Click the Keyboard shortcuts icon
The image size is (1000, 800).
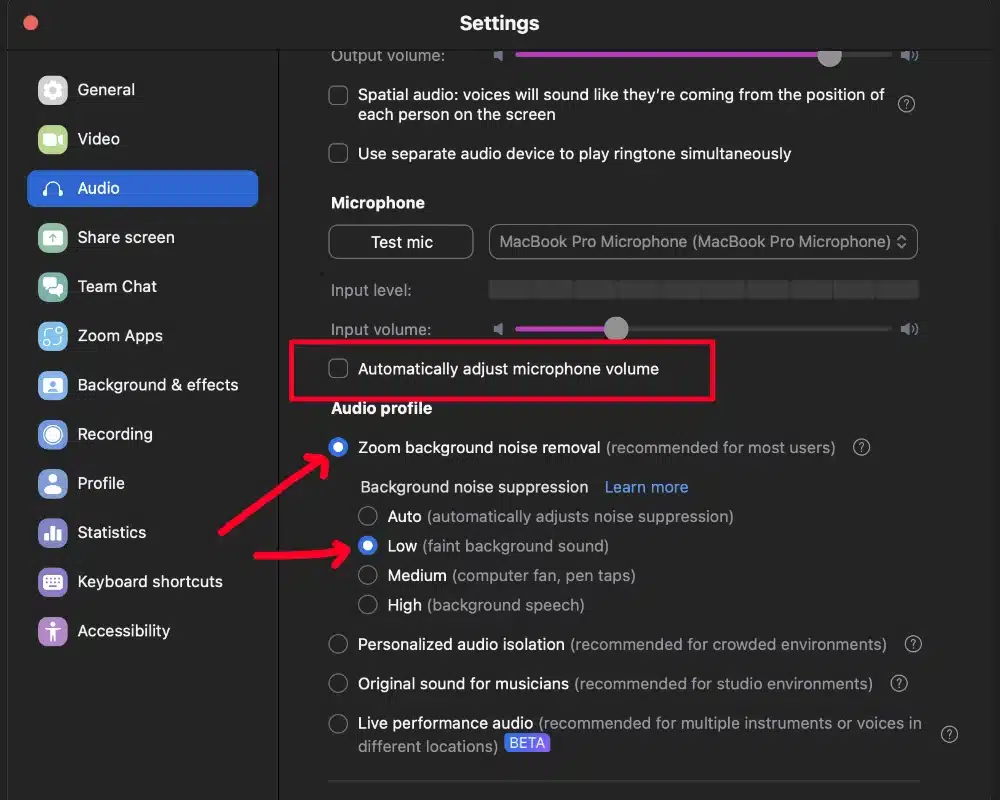[52, 582]
